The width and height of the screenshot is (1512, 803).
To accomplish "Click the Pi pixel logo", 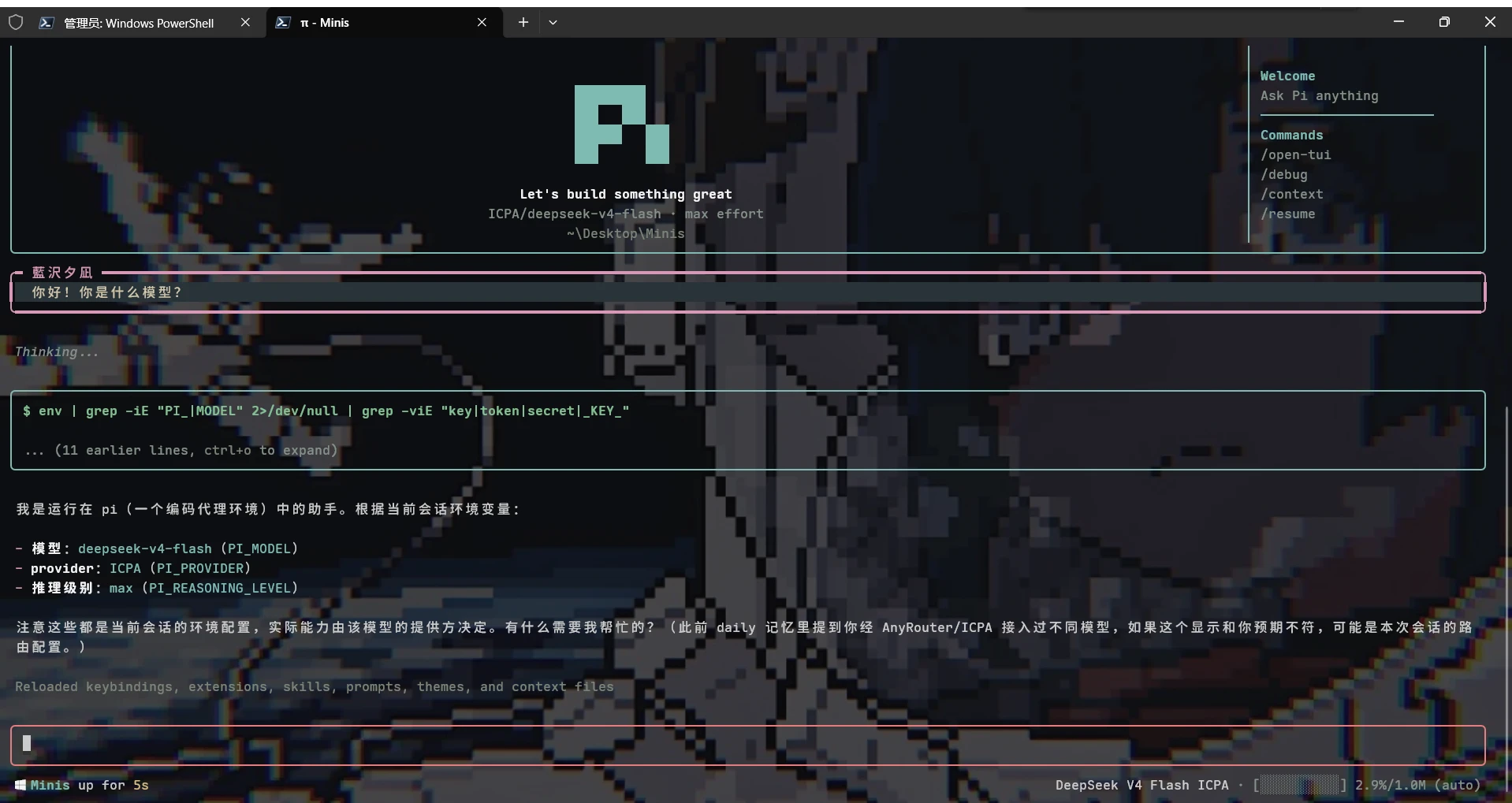I will 621,125.
